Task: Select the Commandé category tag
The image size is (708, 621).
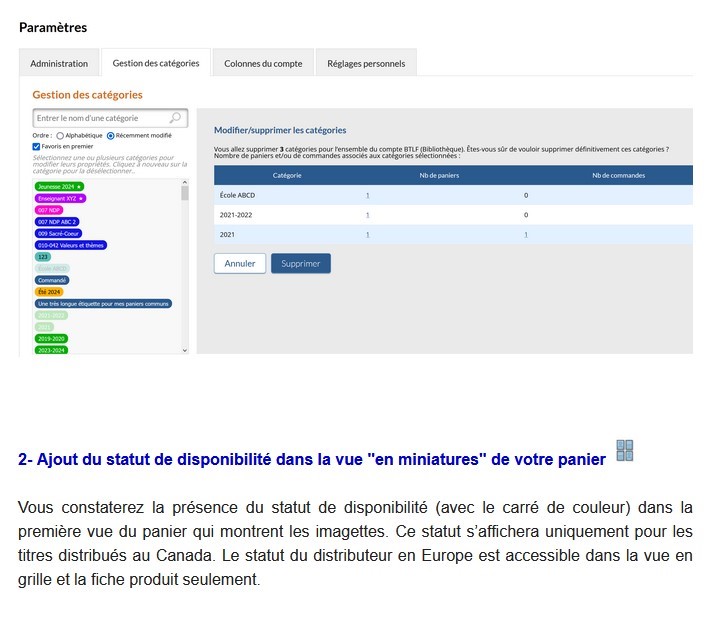Action: (x=52, y=280)
